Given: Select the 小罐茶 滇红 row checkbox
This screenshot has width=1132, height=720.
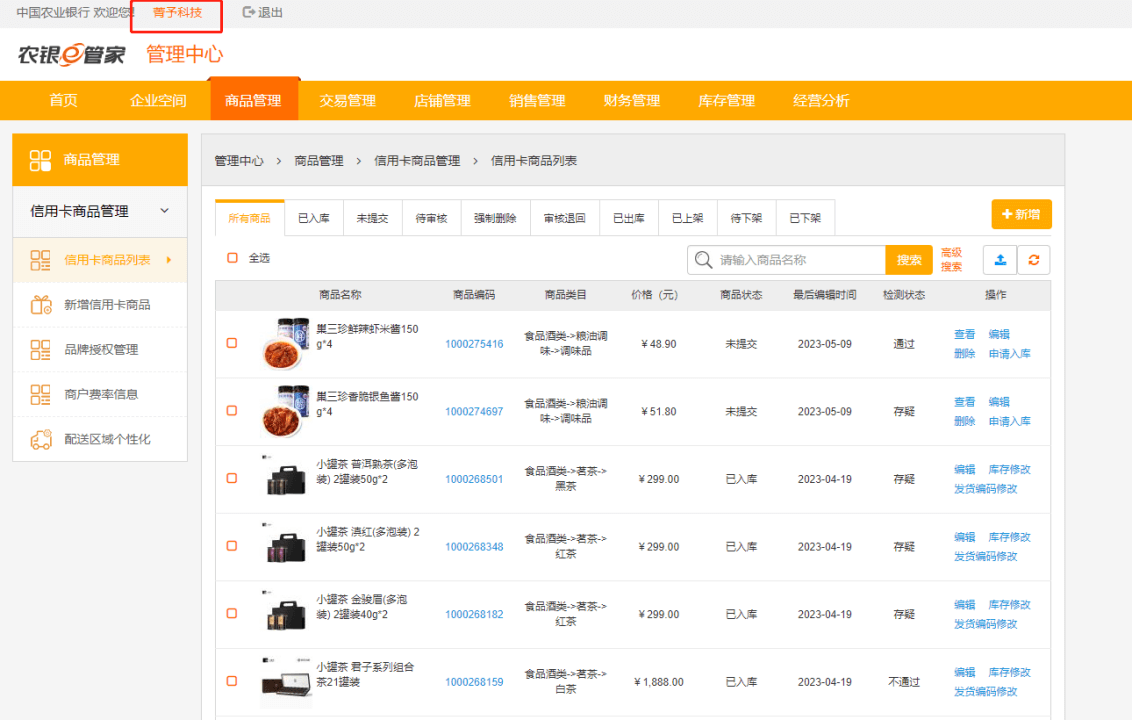Looking at the screenshot, I should point(232,546).
